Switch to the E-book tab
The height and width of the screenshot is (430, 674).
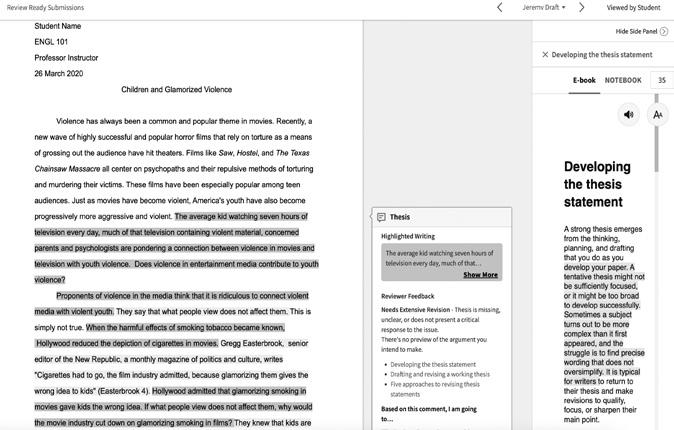click(584, 80)
